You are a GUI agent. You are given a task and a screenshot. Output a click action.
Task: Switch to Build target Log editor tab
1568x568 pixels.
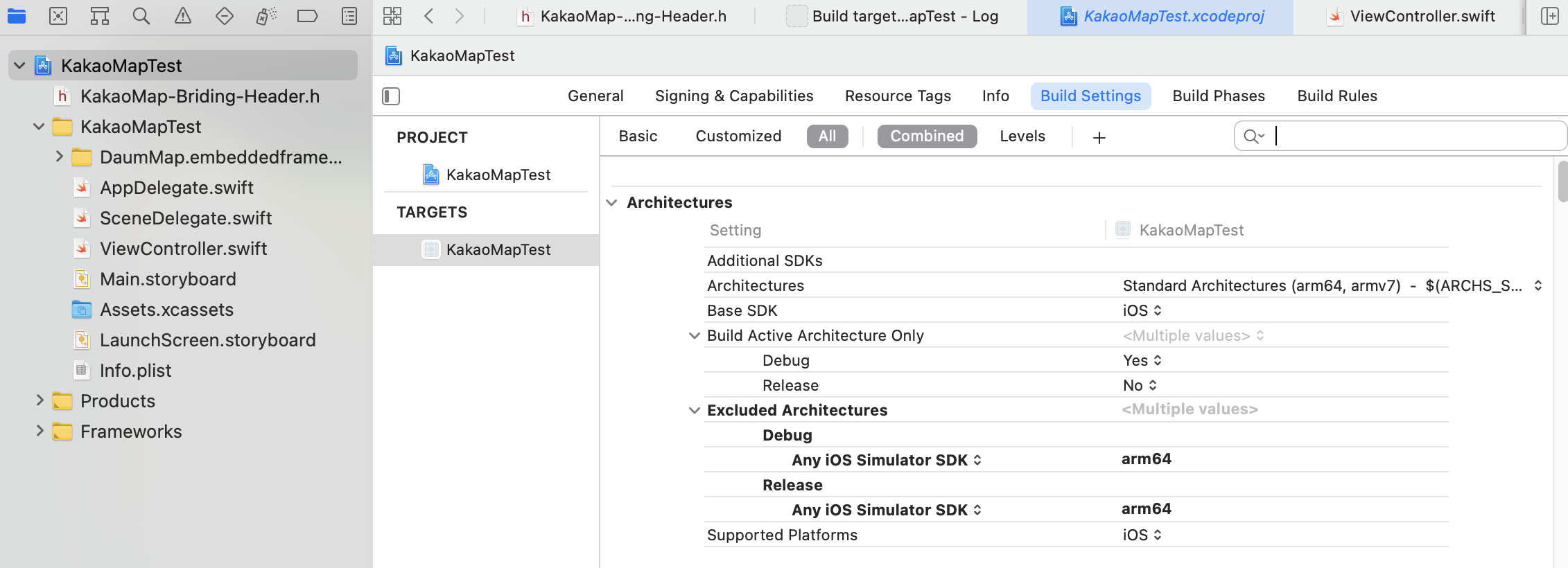pyautogui.click(x=893, y=16)
